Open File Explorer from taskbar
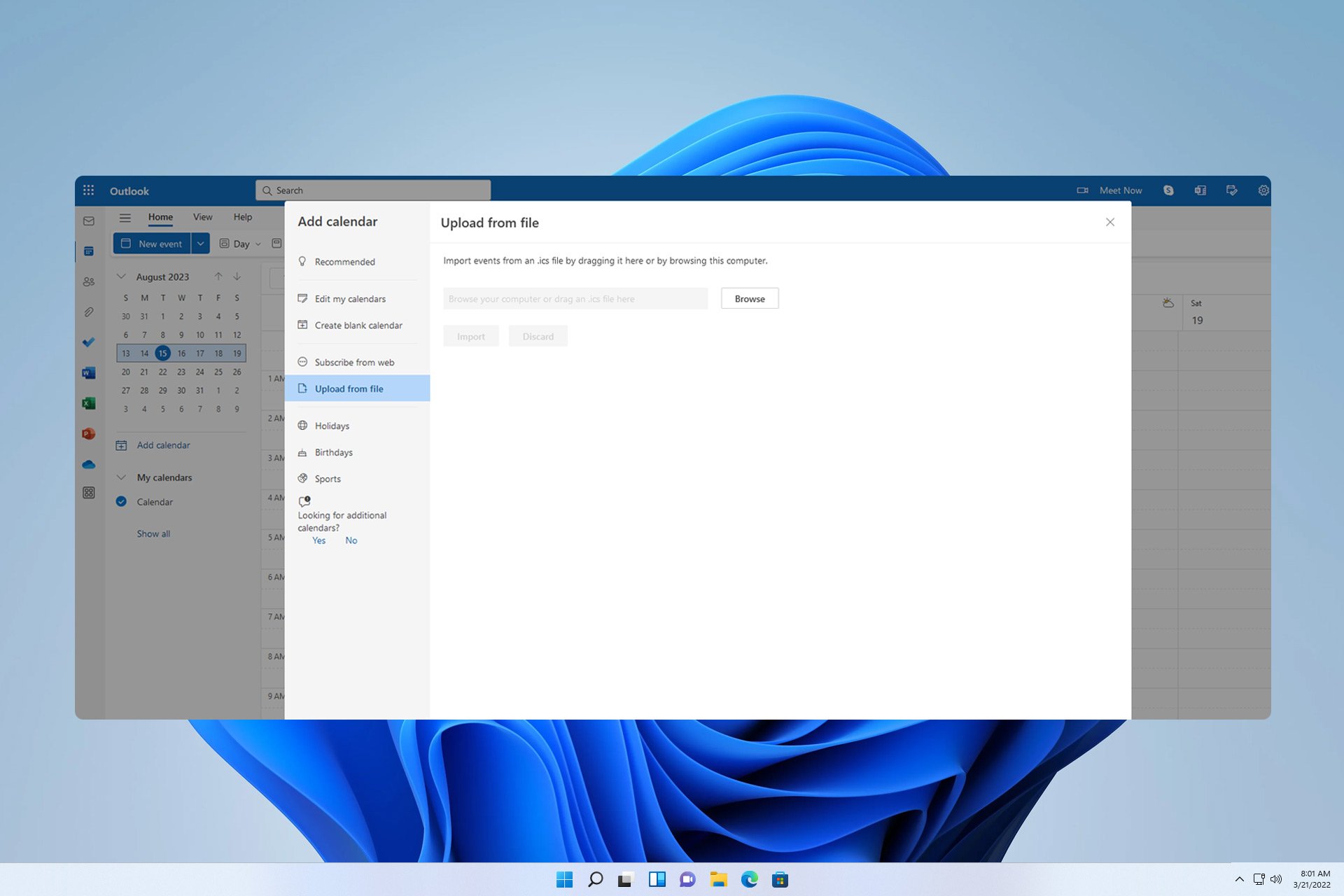The width and height of the screenshot is (1344, 896). pos(718,880)
